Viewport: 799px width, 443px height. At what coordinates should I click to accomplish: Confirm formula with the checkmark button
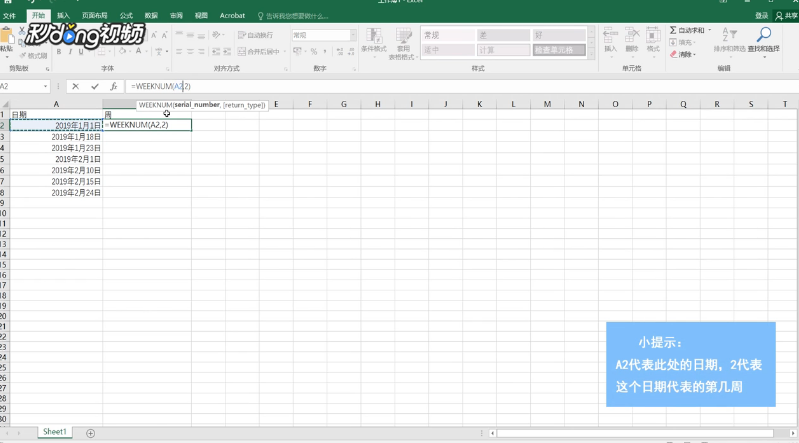pos(95,87)
